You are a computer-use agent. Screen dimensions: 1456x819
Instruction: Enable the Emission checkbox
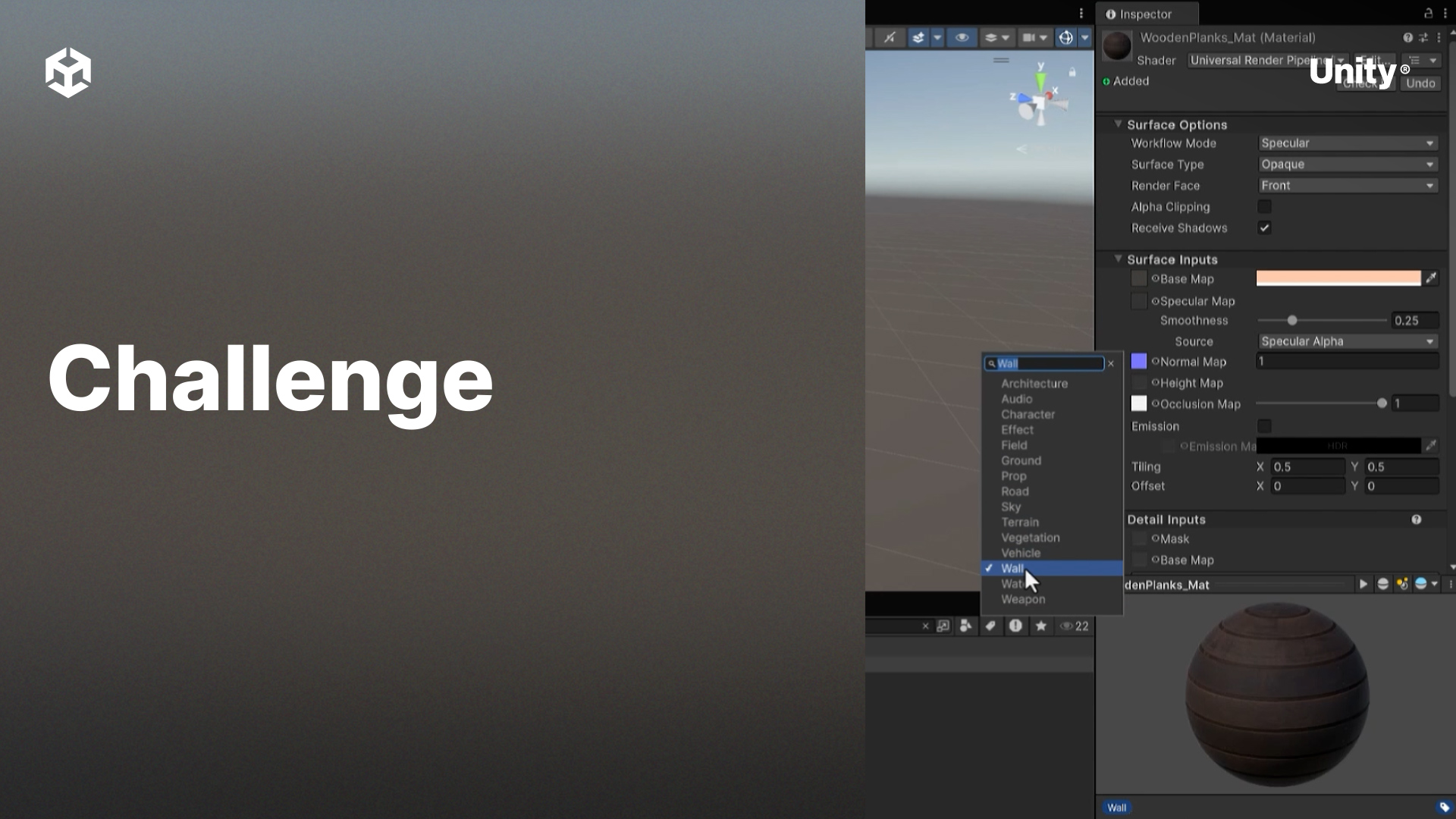pyautogui.click(x=1264, y=426)
